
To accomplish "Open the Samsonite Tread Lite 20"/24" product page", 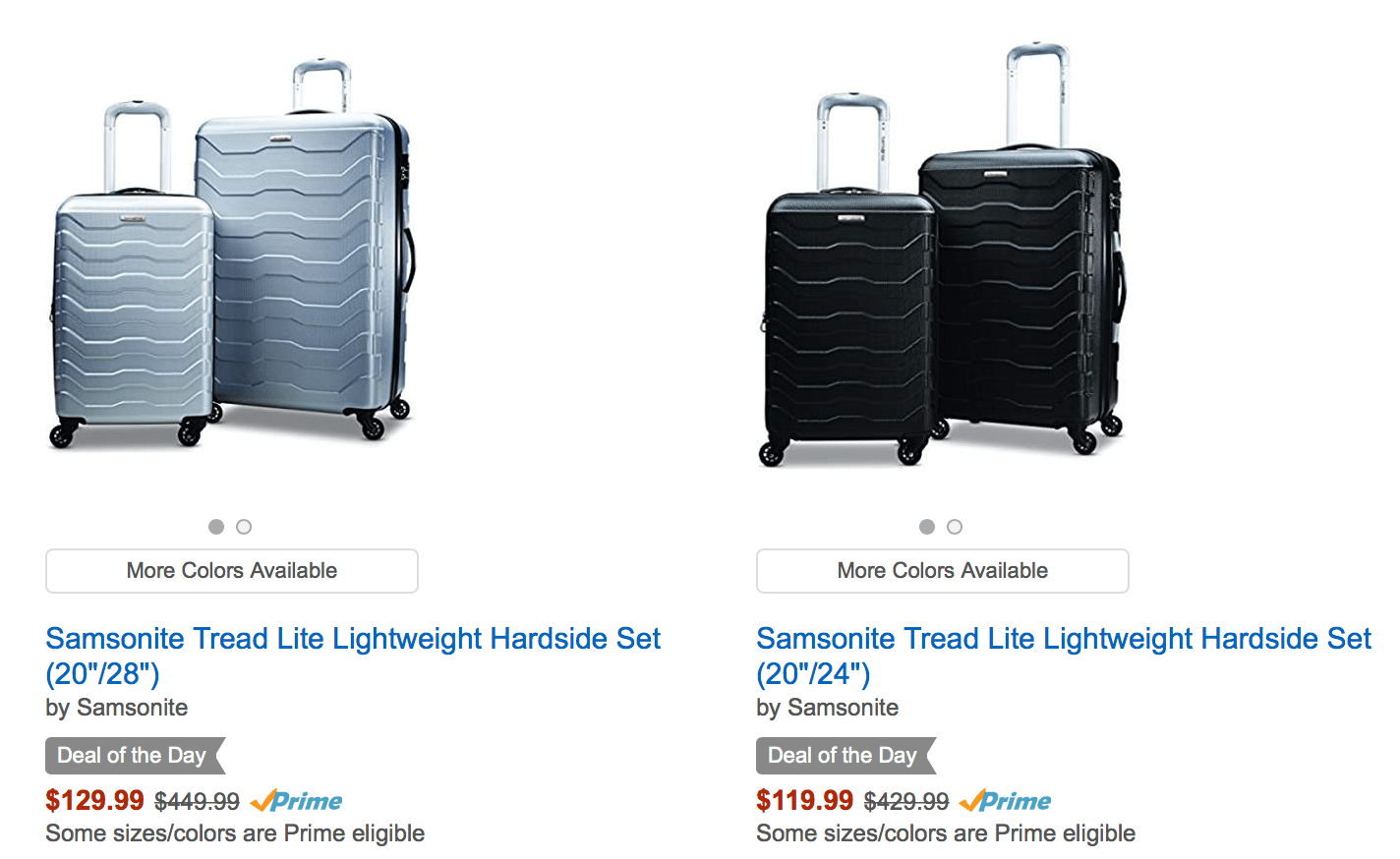I will (1063, 639).
